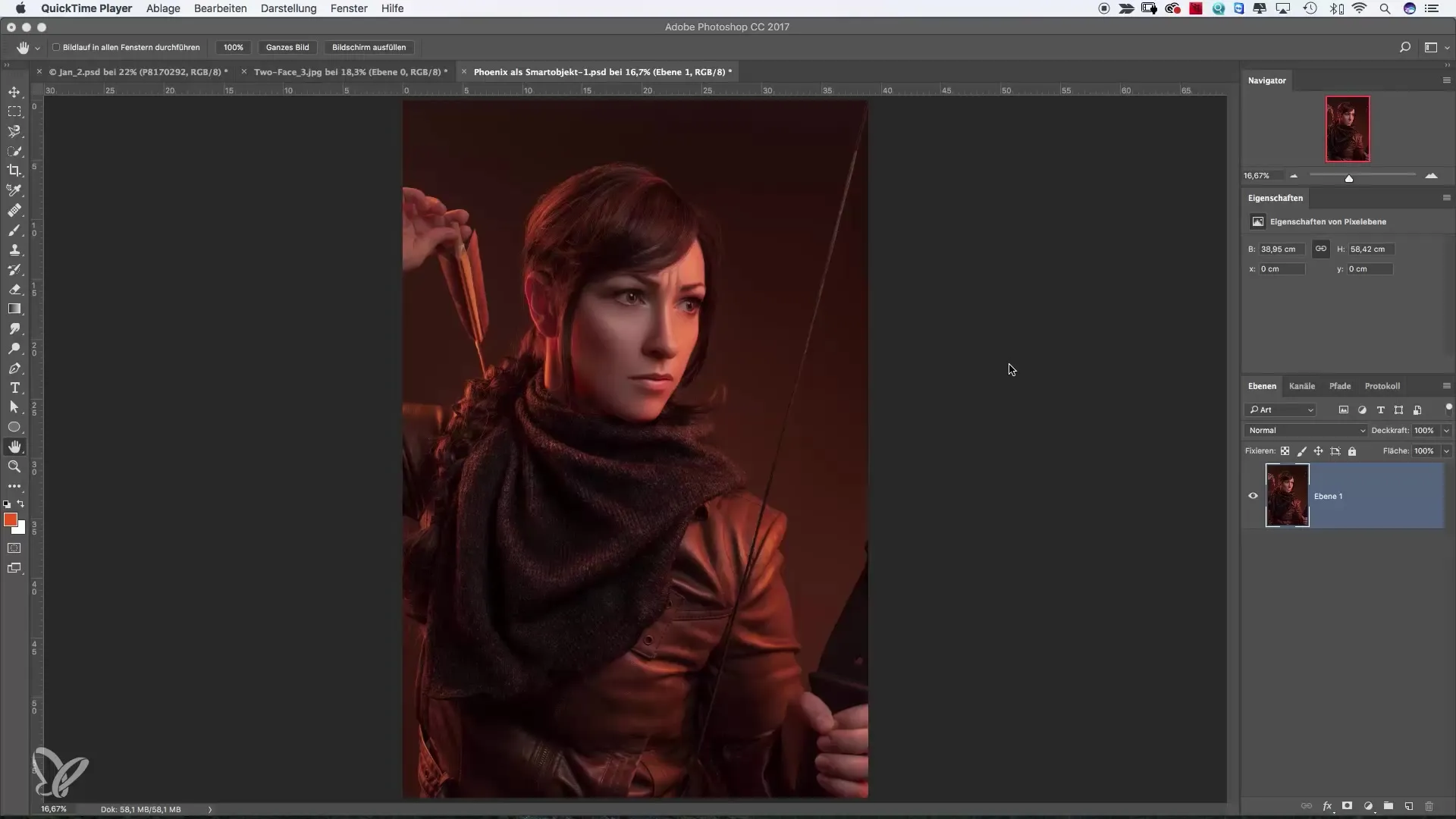Expand the Deckkraft opacity dropdown arrow

(x=1446, y=430)
